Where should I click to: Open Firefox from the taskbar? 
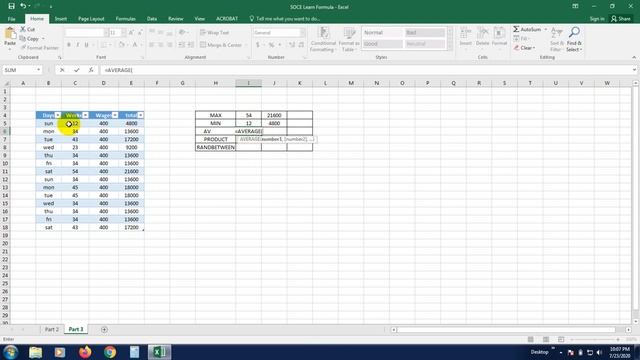coord(85,352)
